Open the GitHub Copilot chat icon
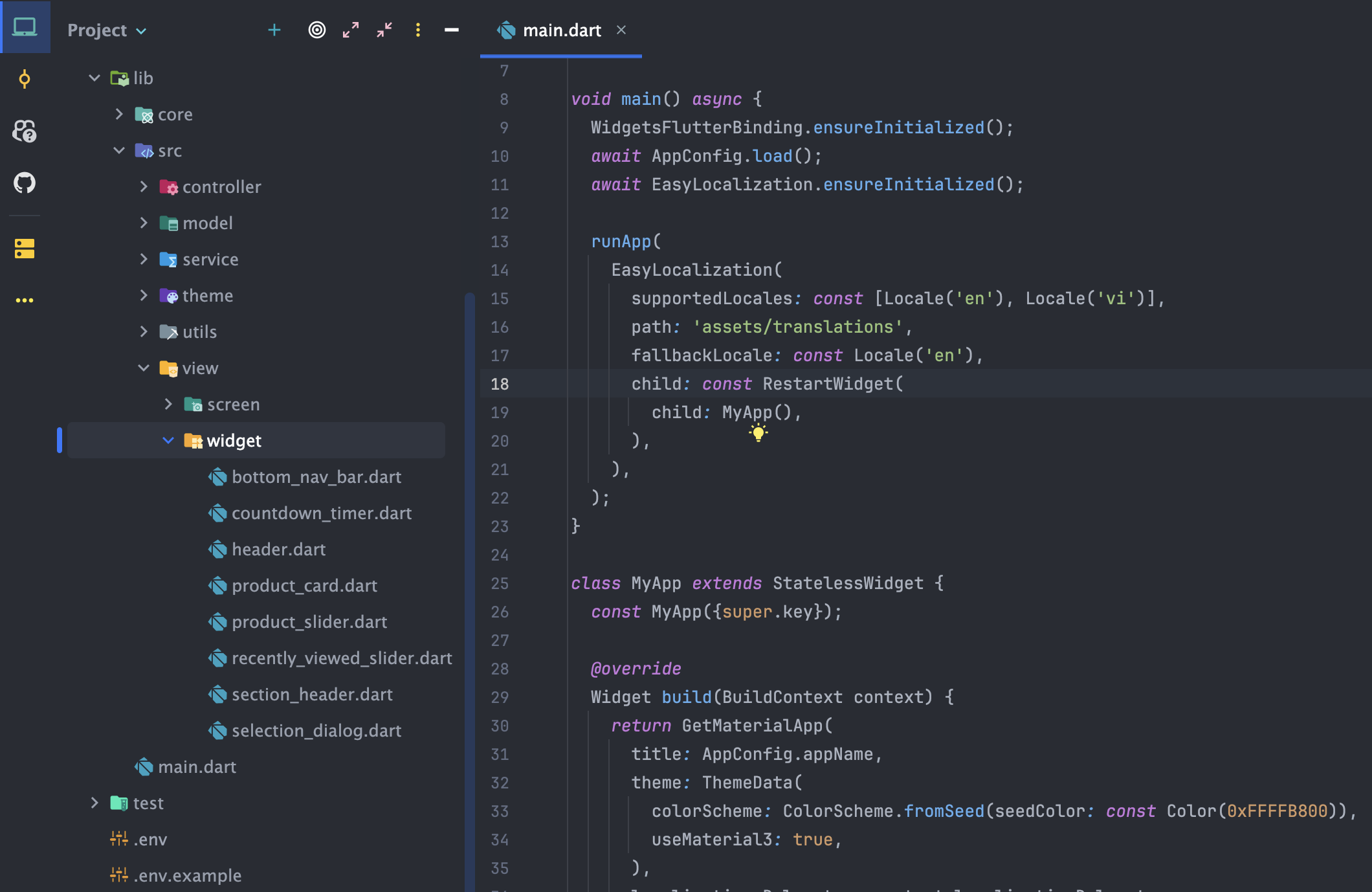This screenshot has width=1372, height=892. (x=25, y=131)
